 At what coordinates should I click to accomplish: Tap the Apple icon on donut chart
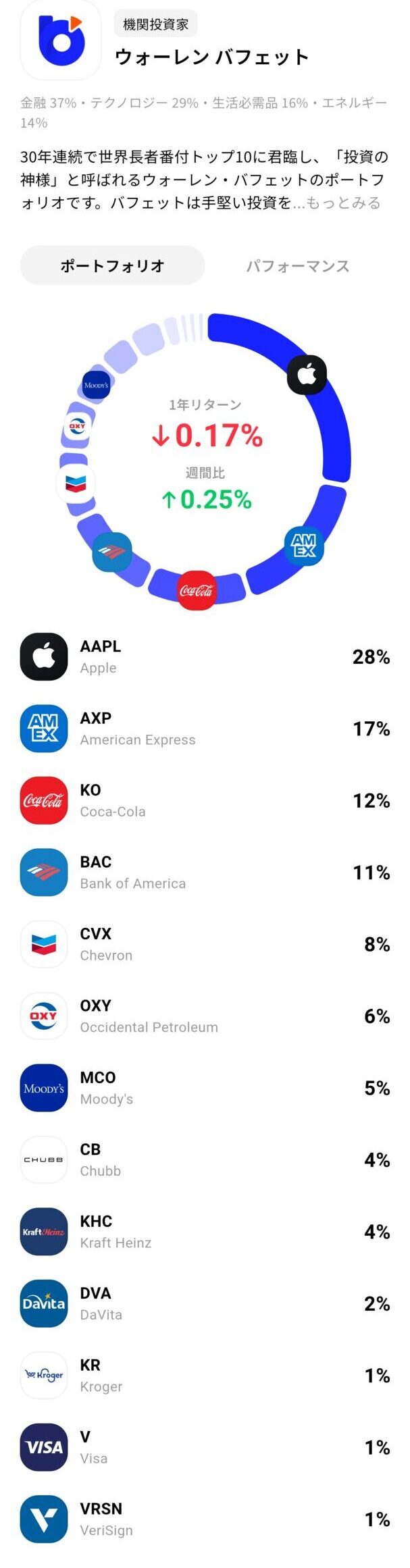(x=307, y=374)
